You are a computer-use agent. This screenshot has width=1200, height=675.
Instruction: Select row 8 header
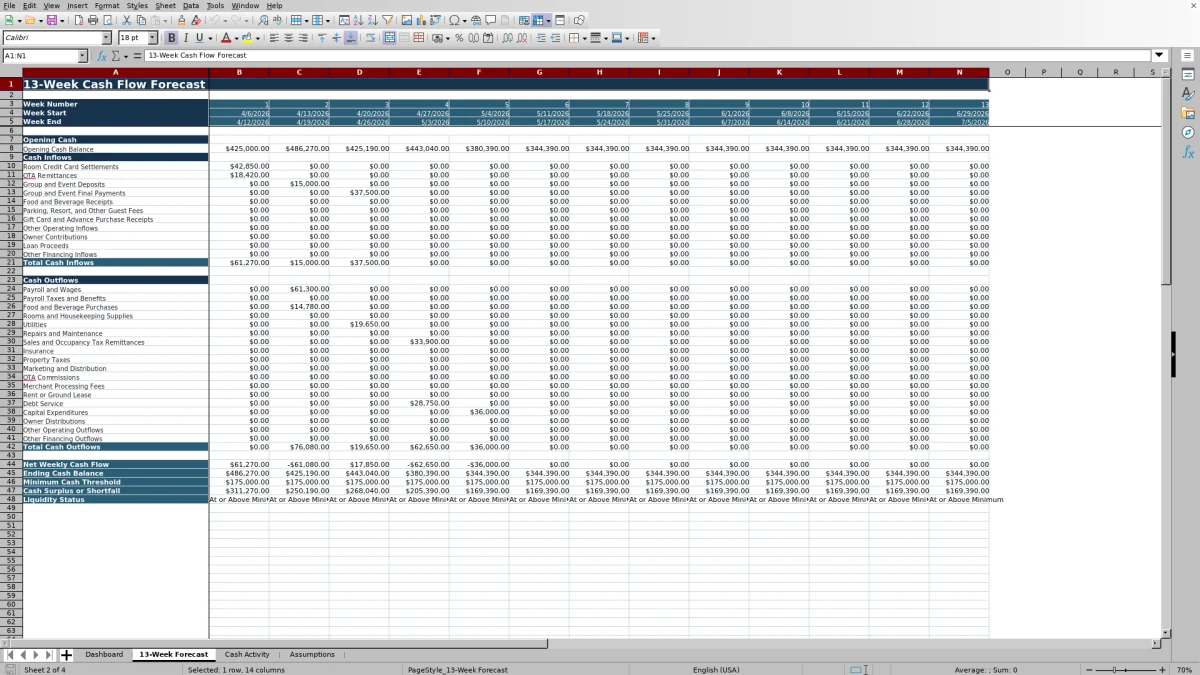click(x=10, y=149)
